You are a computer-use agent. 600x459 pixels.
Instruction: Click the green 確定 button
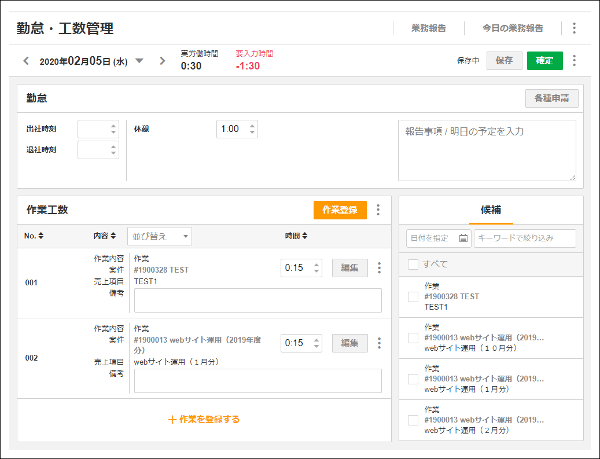(x=544, y=60)
